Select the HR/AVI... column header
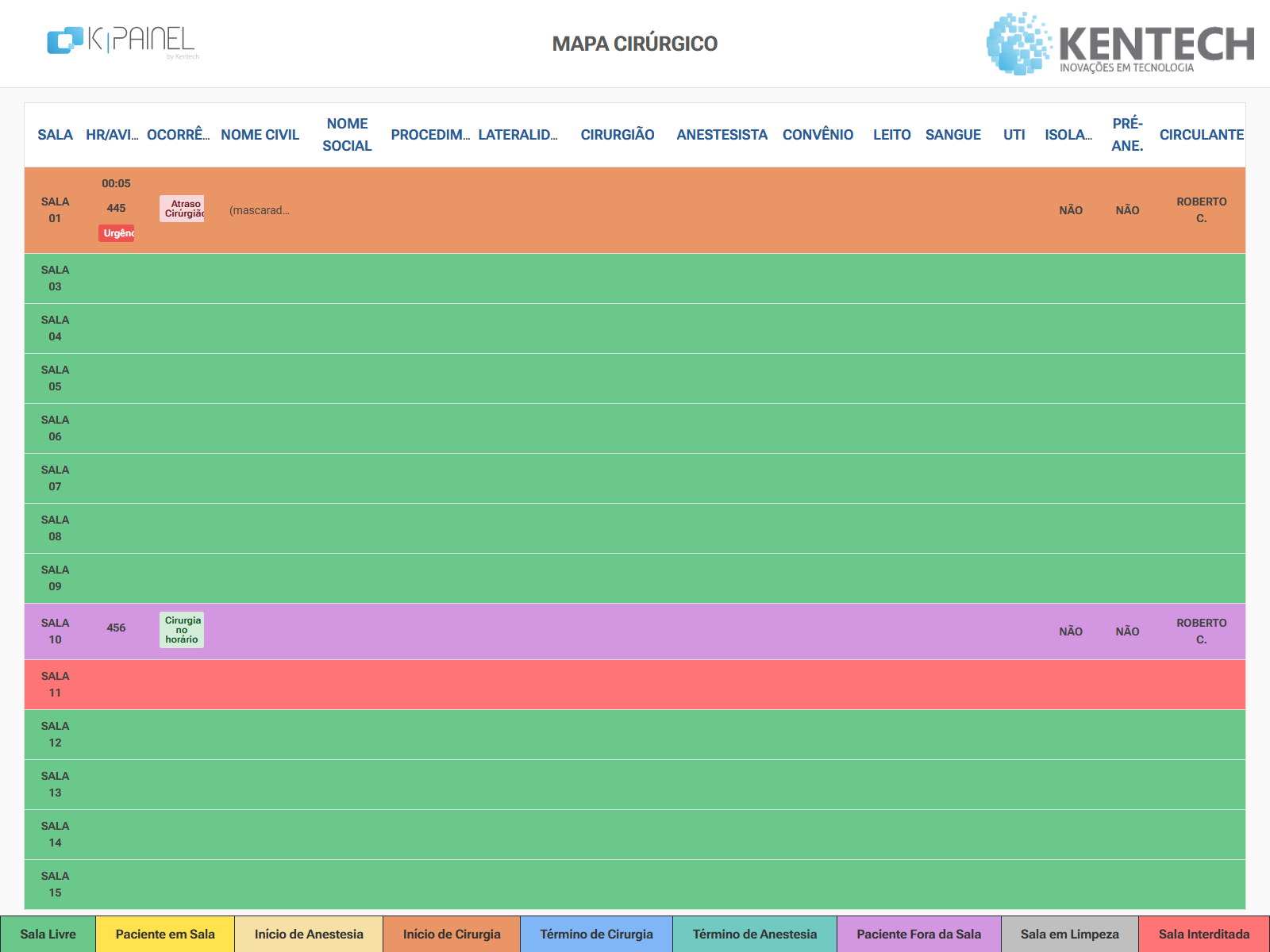The width and height of the screenshot is (1270, 952). [112, 135]
